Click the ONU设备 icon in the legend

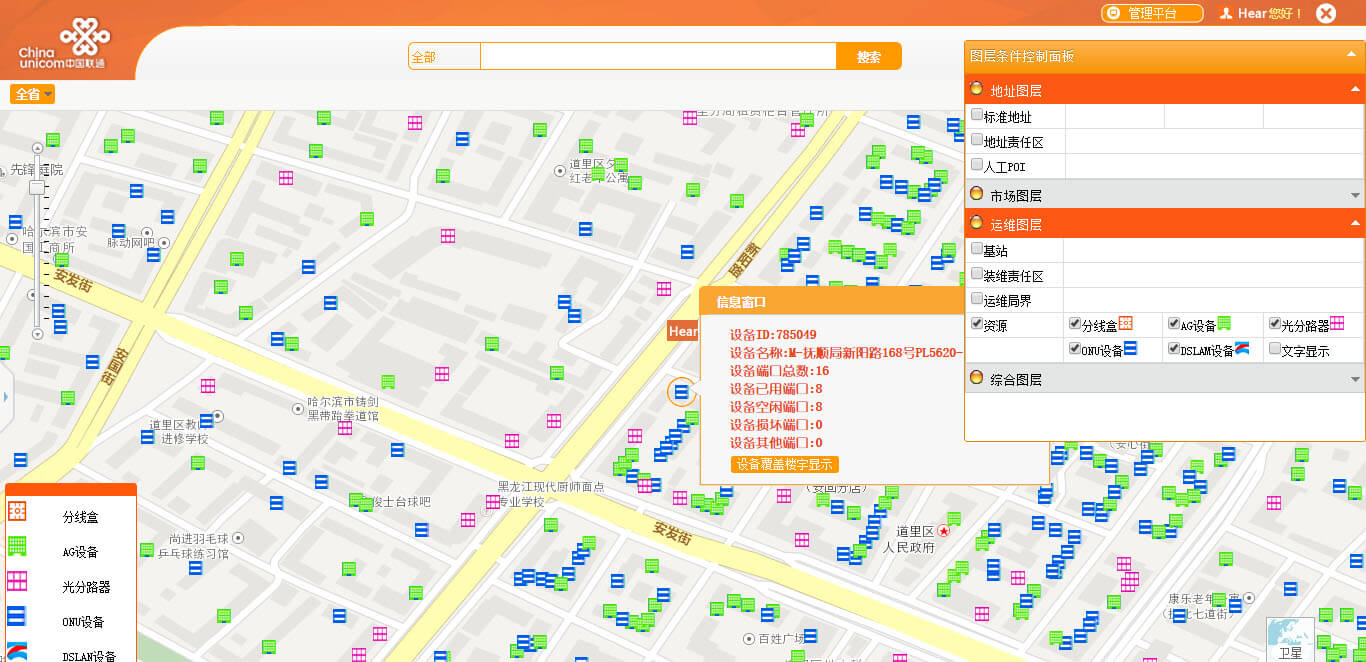point(17,616)
